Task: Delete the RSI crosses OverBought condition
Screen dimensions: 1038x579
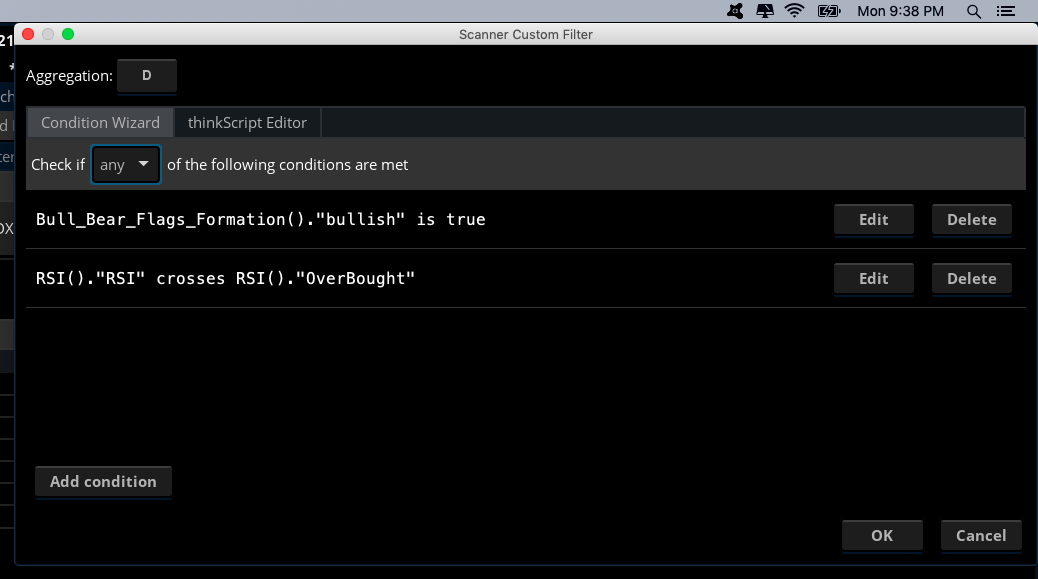Action: pyautogui.click(x=971, y=278)
